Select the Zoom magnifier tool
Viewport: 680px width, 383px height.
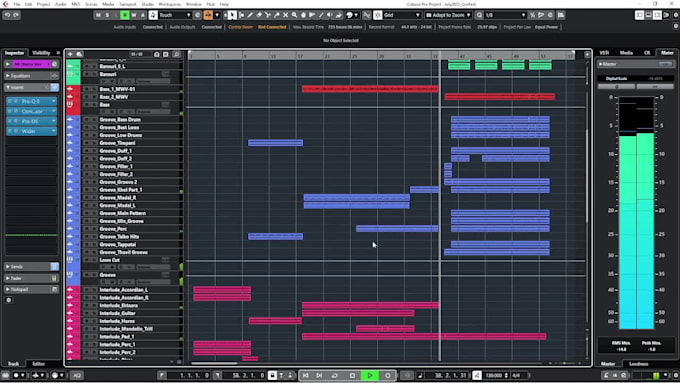[294, 15]
